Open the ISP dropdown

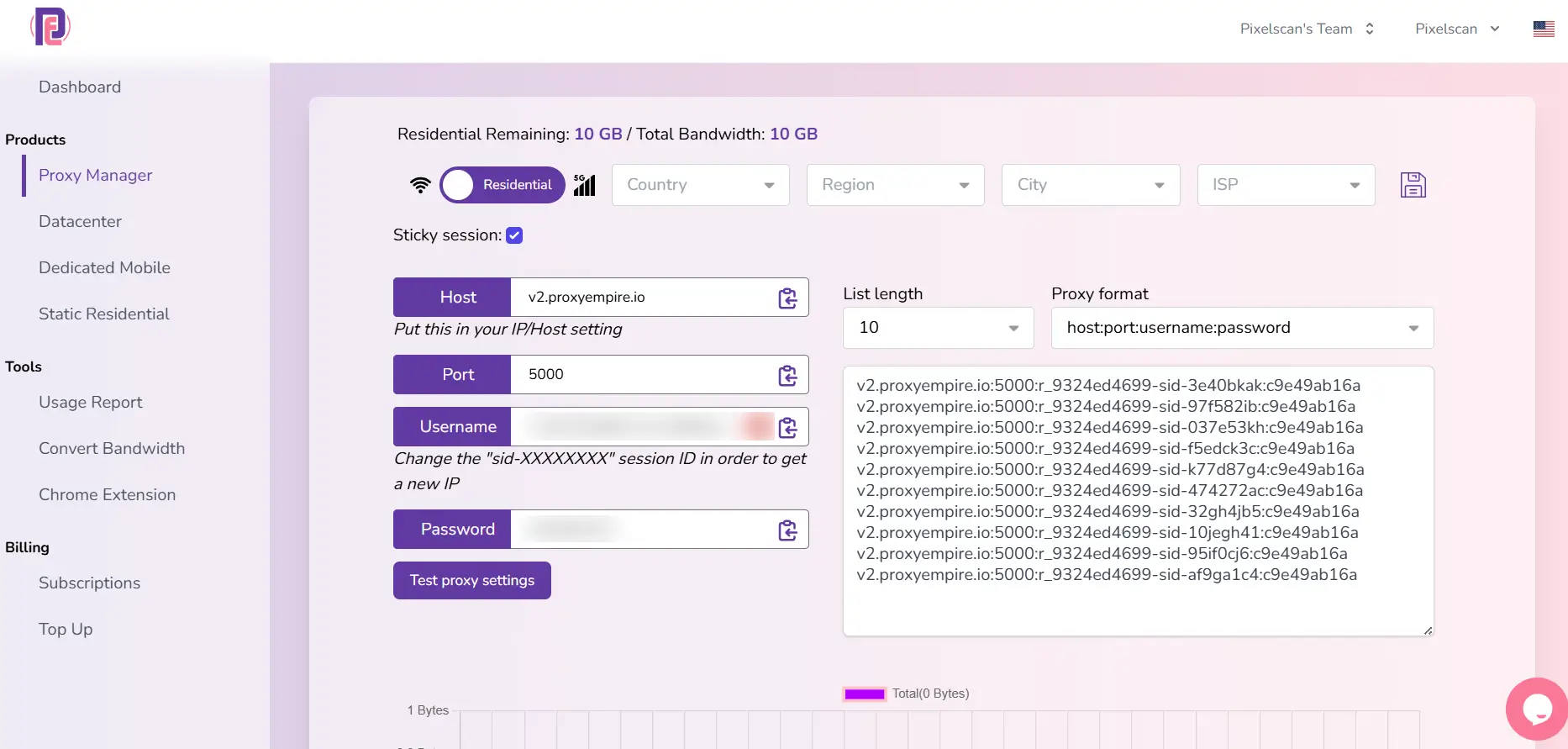point(1286,185)
